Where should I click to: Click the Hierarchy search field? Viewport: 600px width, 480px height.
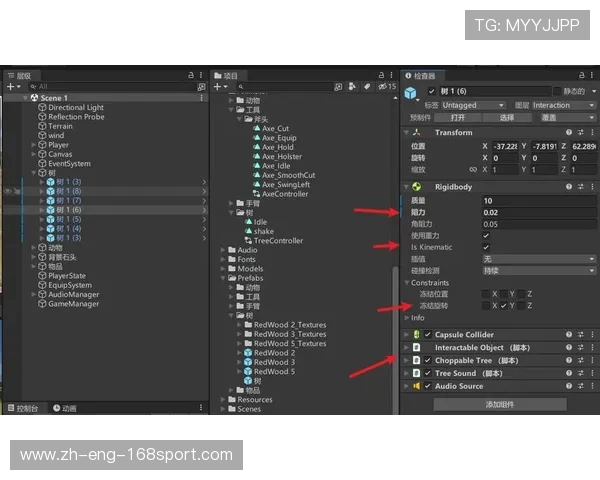(113, 87)
